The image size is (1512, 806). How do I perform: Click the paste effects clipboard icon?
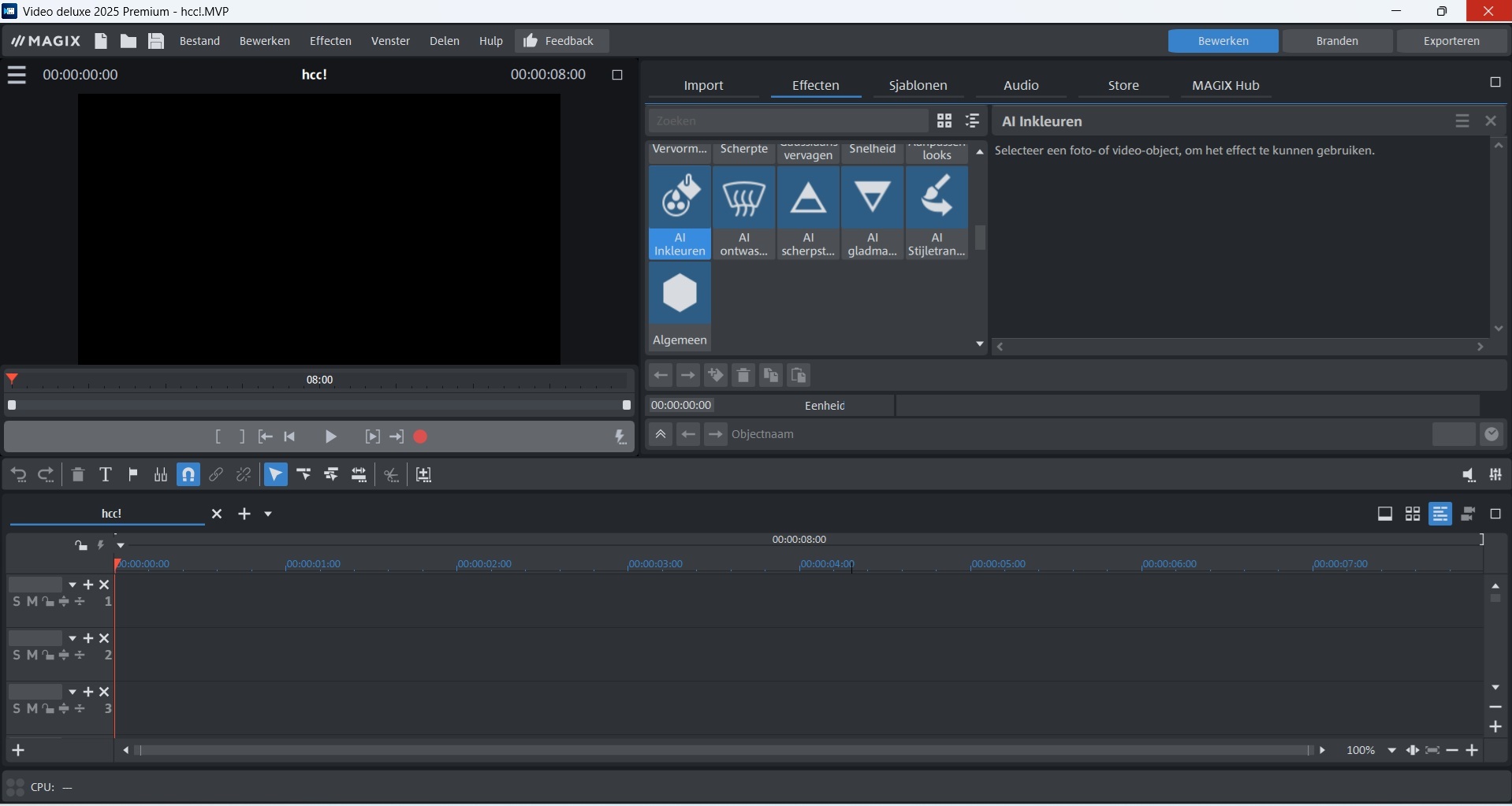point(799,375)
